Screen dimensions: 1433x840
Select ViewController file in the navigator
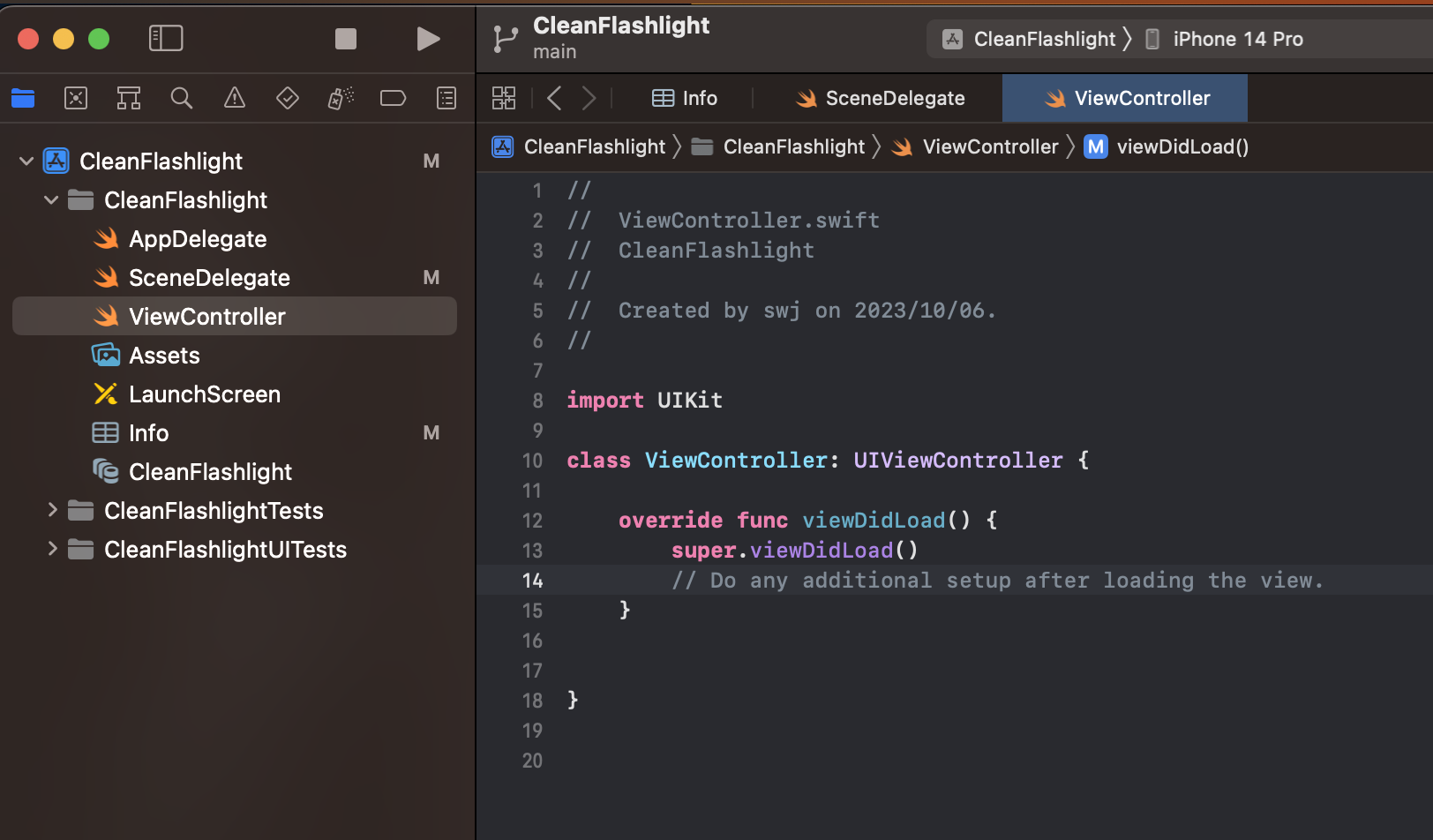[235, 316]
